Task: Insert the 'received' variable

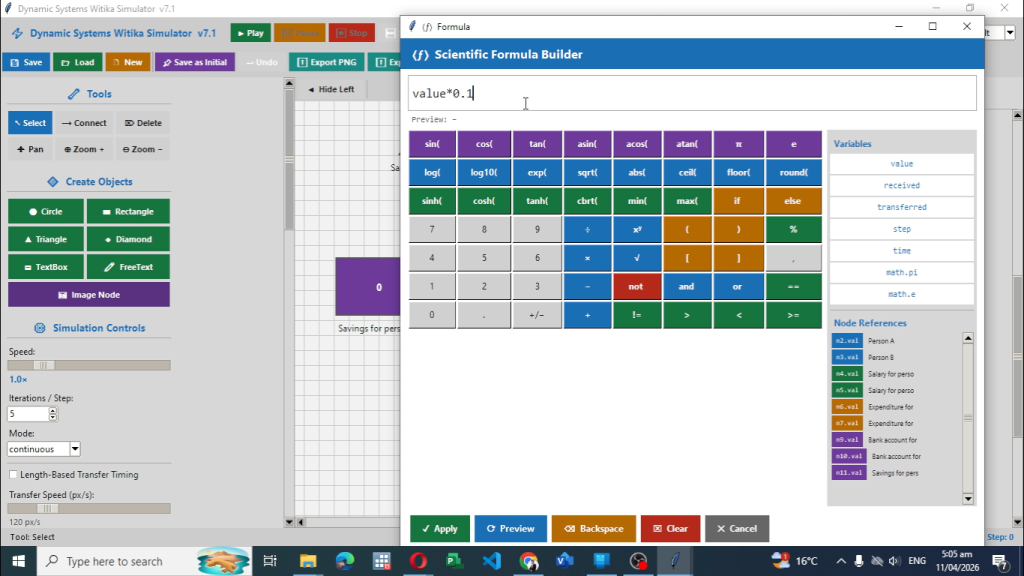Action: coord(901,185)
